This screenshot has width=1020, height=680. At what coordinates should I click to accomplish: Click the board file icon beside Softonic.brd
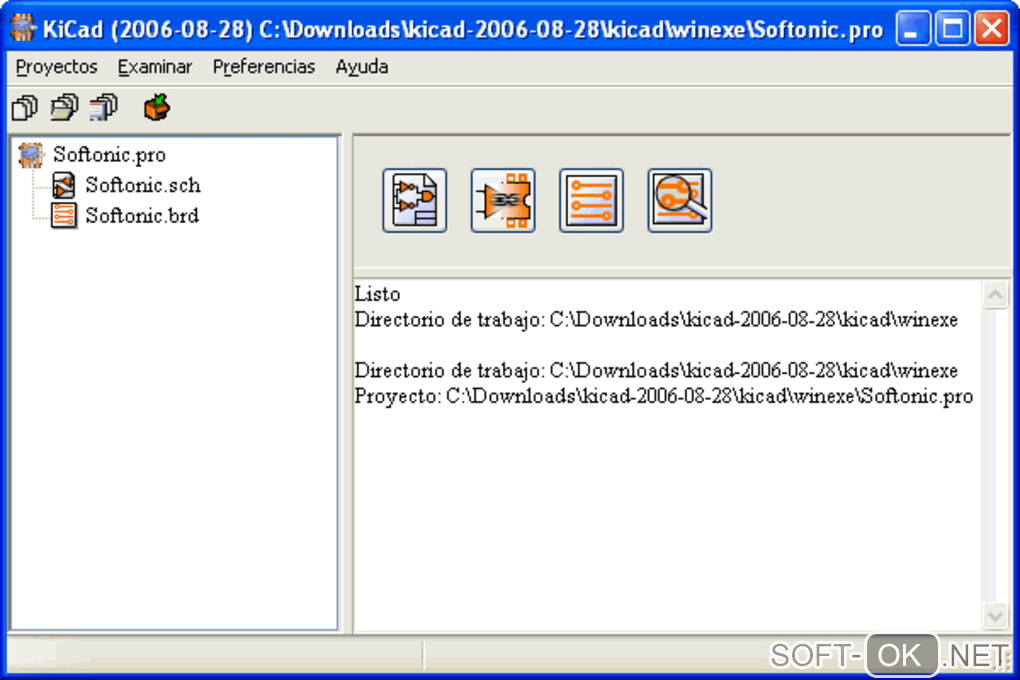pos(64,215)
